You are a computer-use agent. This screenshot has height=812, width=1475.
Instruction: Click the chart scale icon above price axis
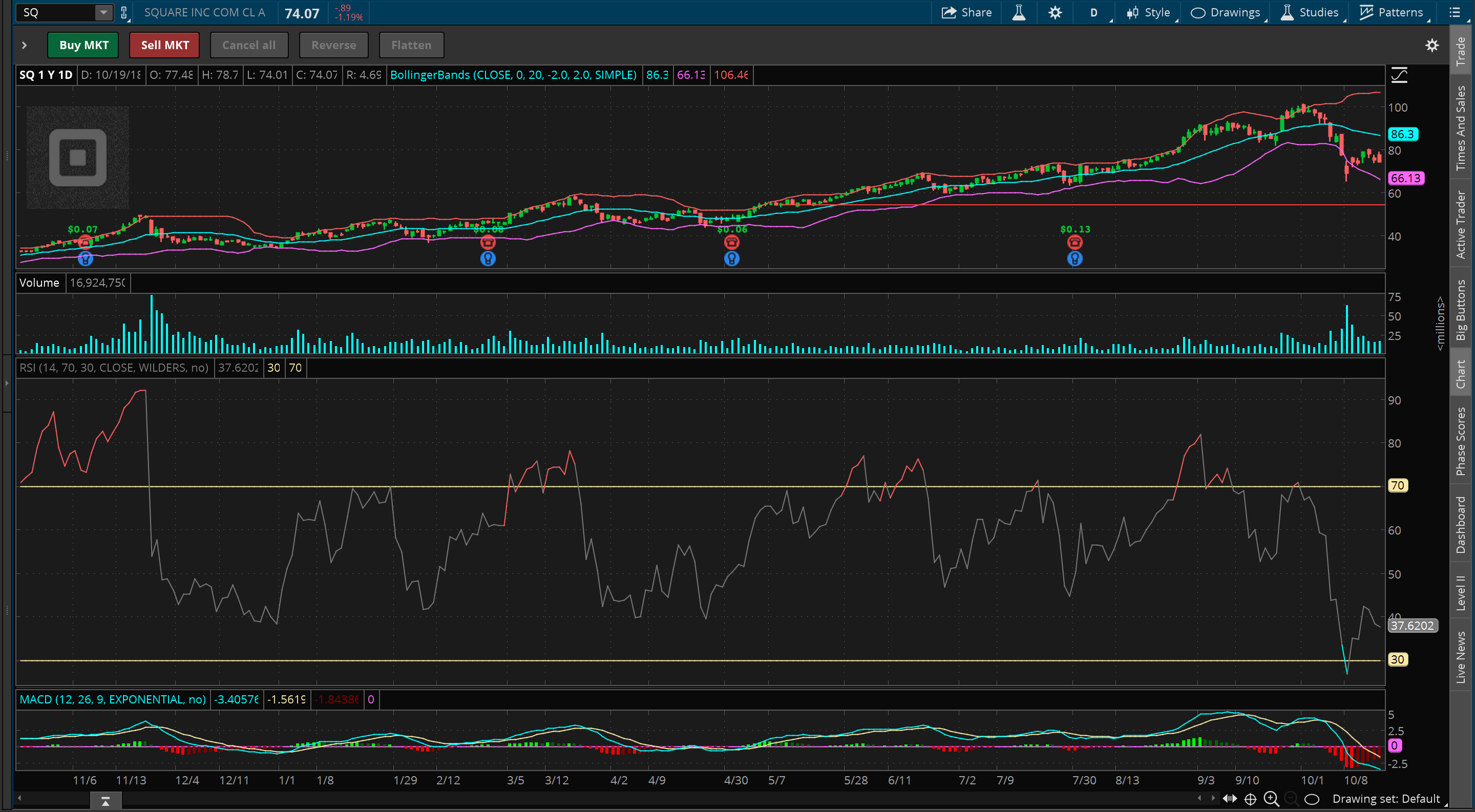point(1399,75)
